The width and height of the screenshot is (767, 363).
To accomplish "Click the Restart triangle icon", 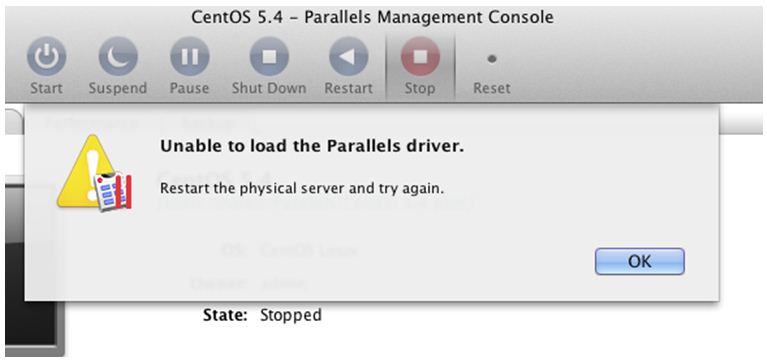I will (x=348, y=57).
